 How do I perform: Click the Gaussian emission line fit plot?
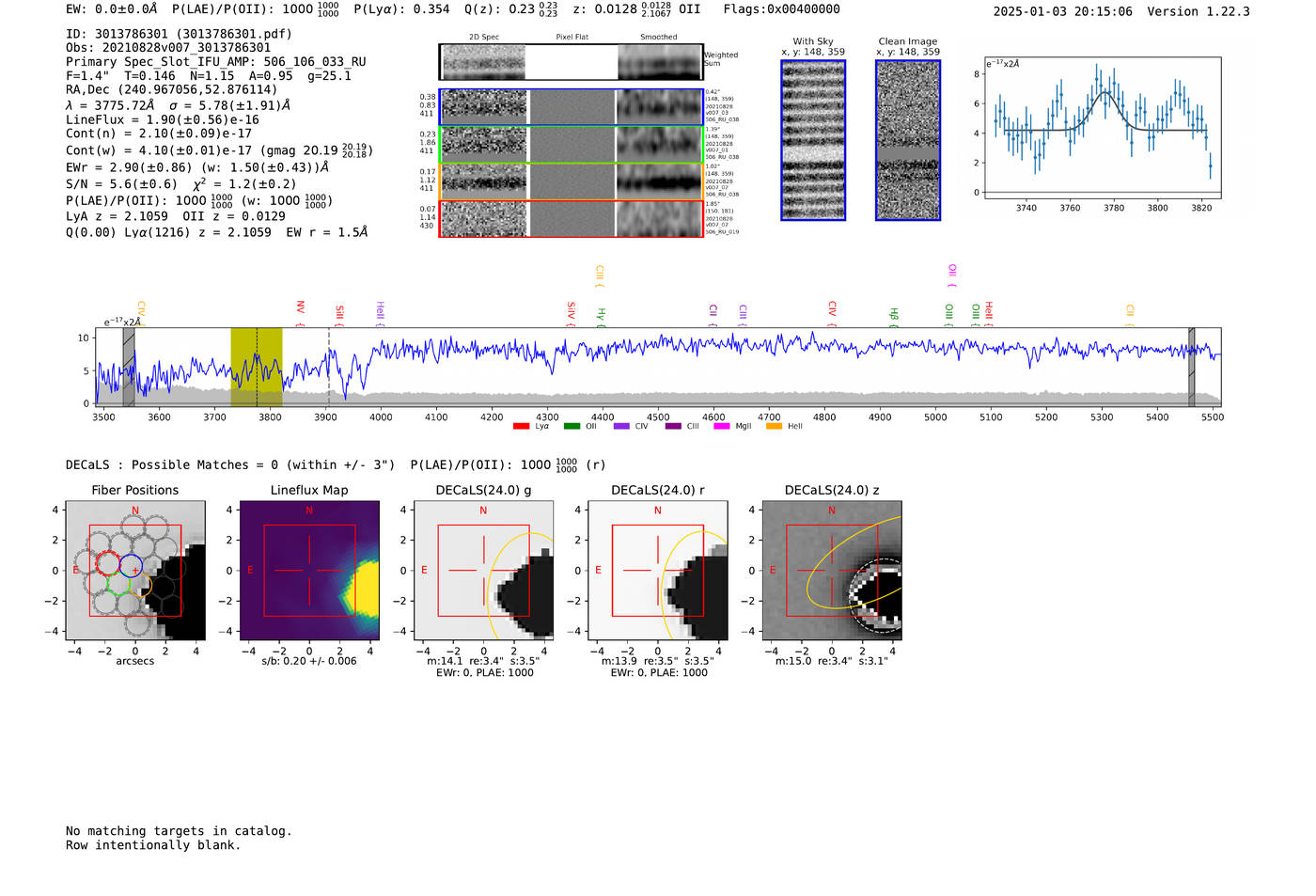pos(1102,128)
